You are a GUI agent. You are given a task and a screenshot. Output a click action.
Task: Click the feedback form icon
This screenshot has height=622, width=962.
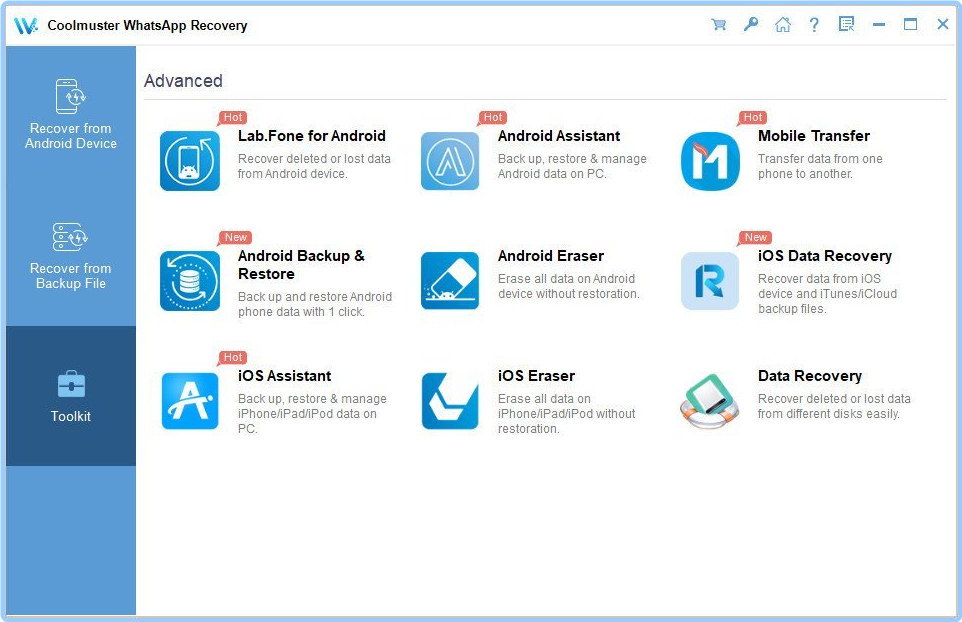click(846, 25)
